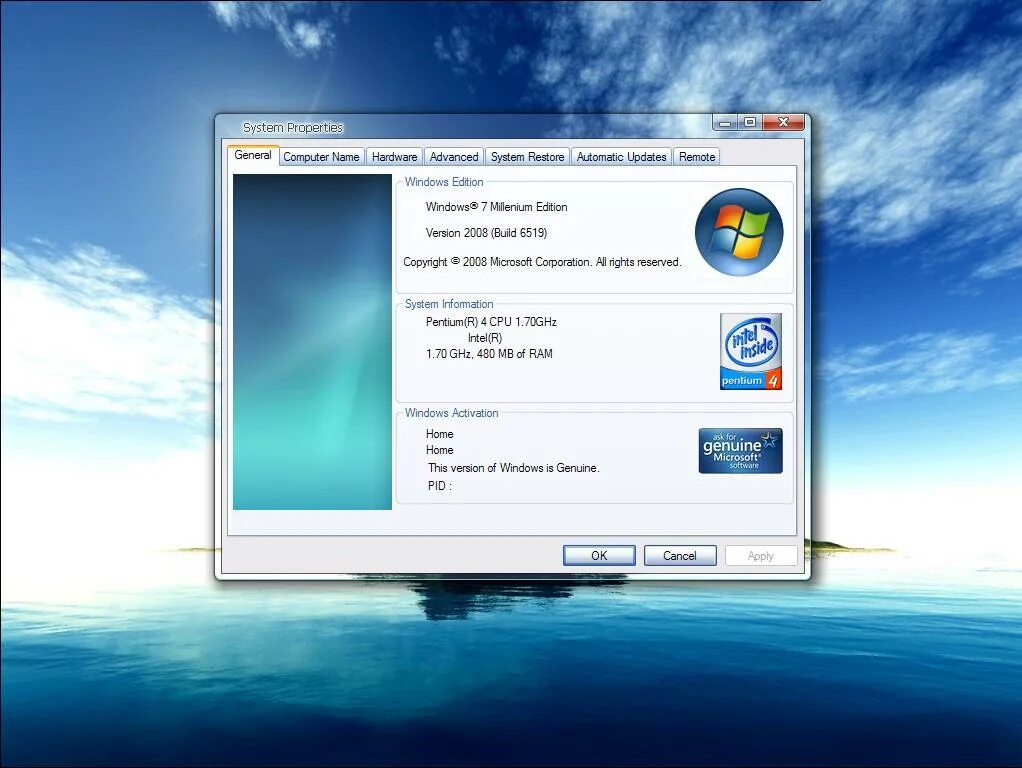The image size is (1022, 768).
Task: Click the genuine Microsoft software badge
Action: [x=740, y=450]
